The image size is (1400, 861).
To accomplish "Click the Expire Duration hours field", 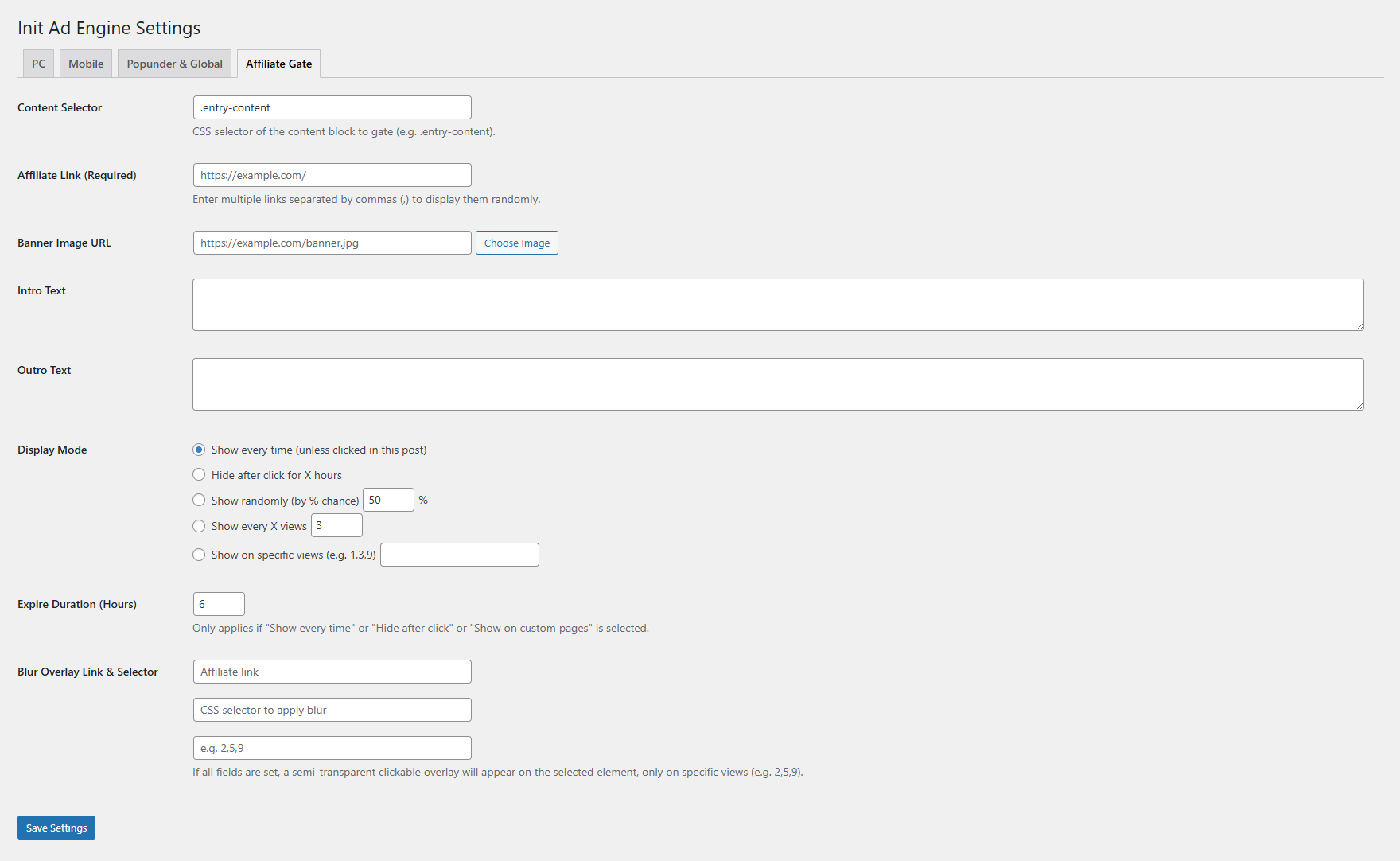I will 219,603.
